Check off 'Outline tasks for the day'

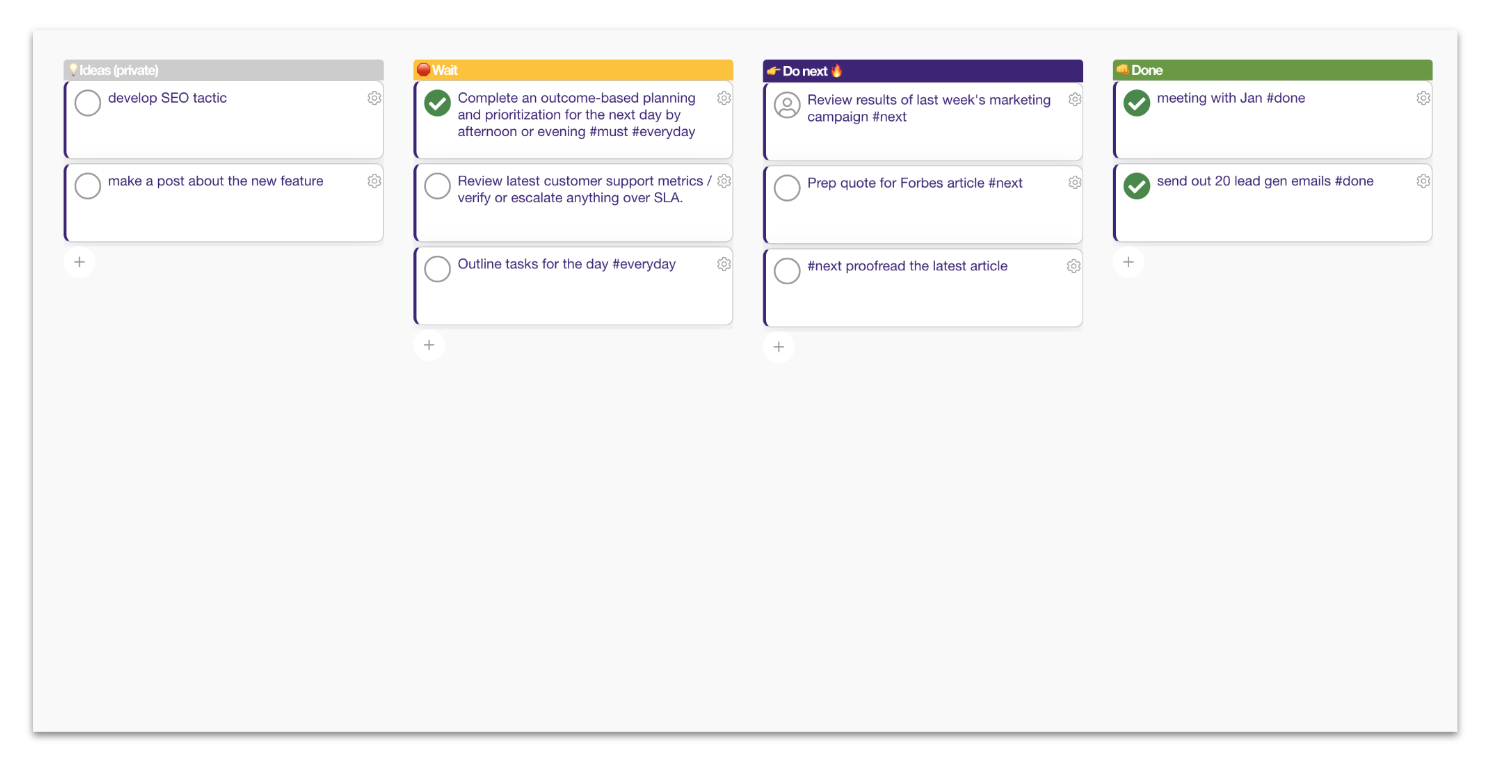(x=438, y=269)
